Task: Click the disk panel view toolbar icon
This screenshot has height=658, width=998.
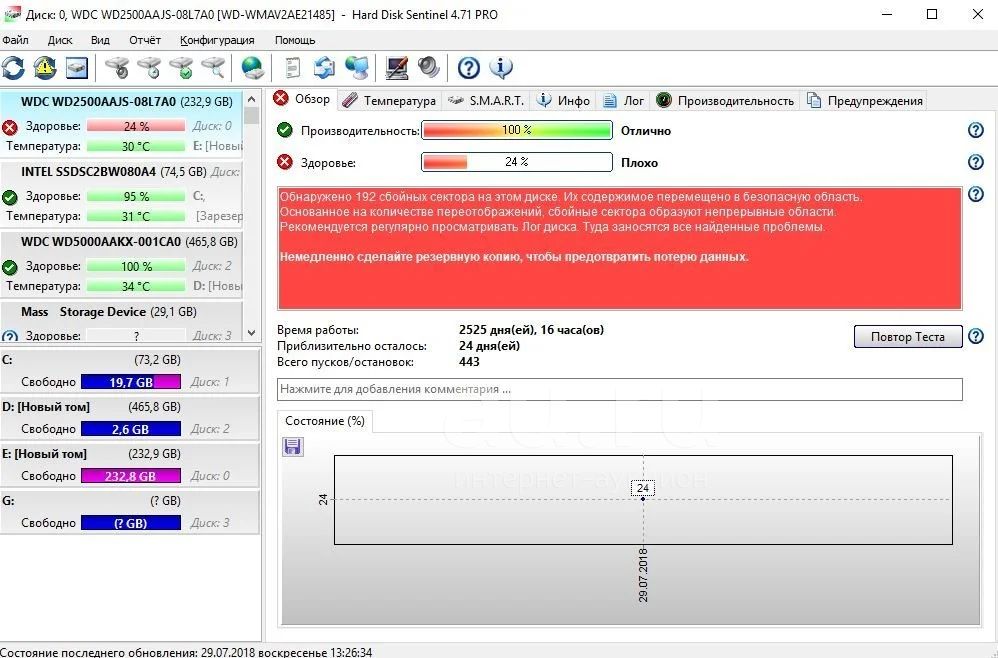Action: pos(76,67)
